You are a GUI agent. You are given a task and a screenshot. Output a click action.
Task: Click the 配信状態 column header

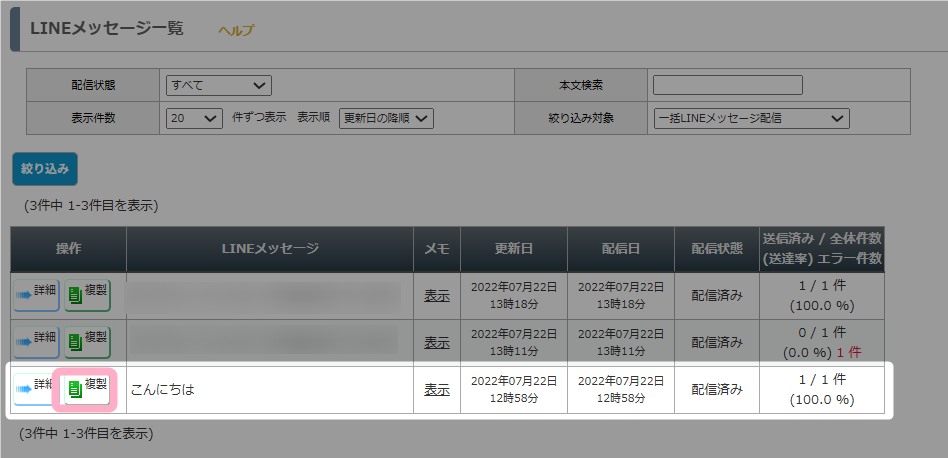coord(717,249)
